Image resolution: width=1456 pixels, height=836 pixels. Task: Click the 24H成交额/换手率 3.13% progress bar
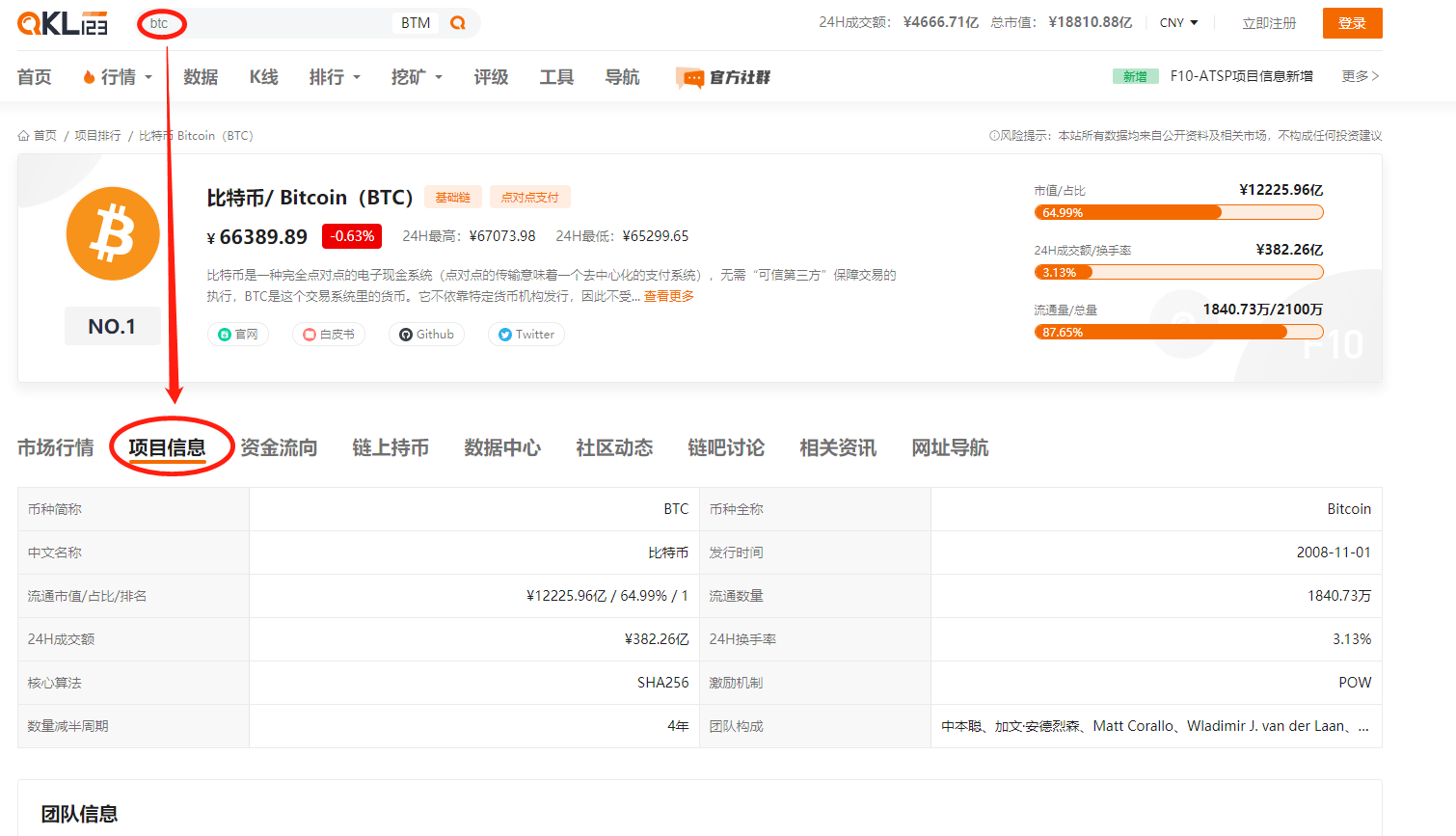(x=1178, y=273)
